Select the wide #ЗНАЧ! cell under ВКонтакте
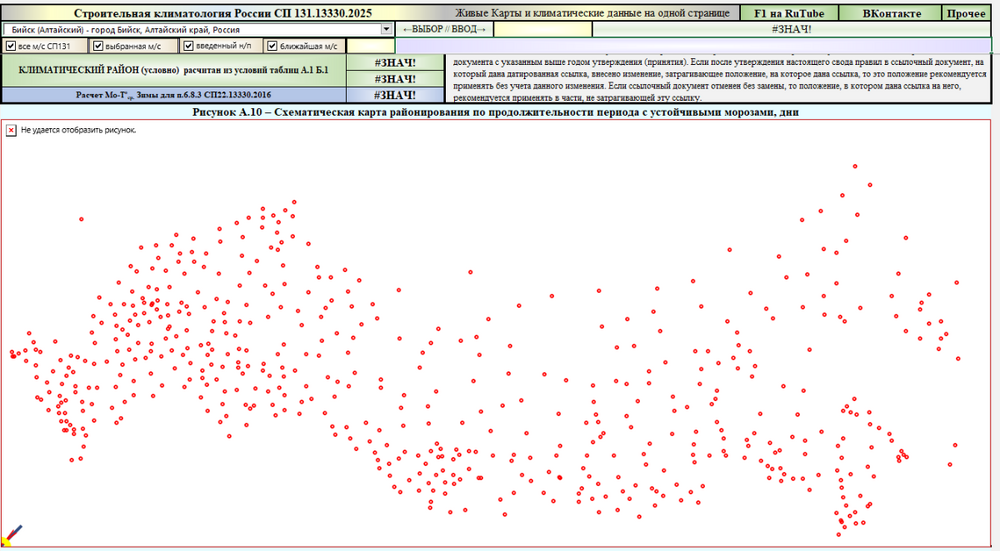 click(791, 29)
